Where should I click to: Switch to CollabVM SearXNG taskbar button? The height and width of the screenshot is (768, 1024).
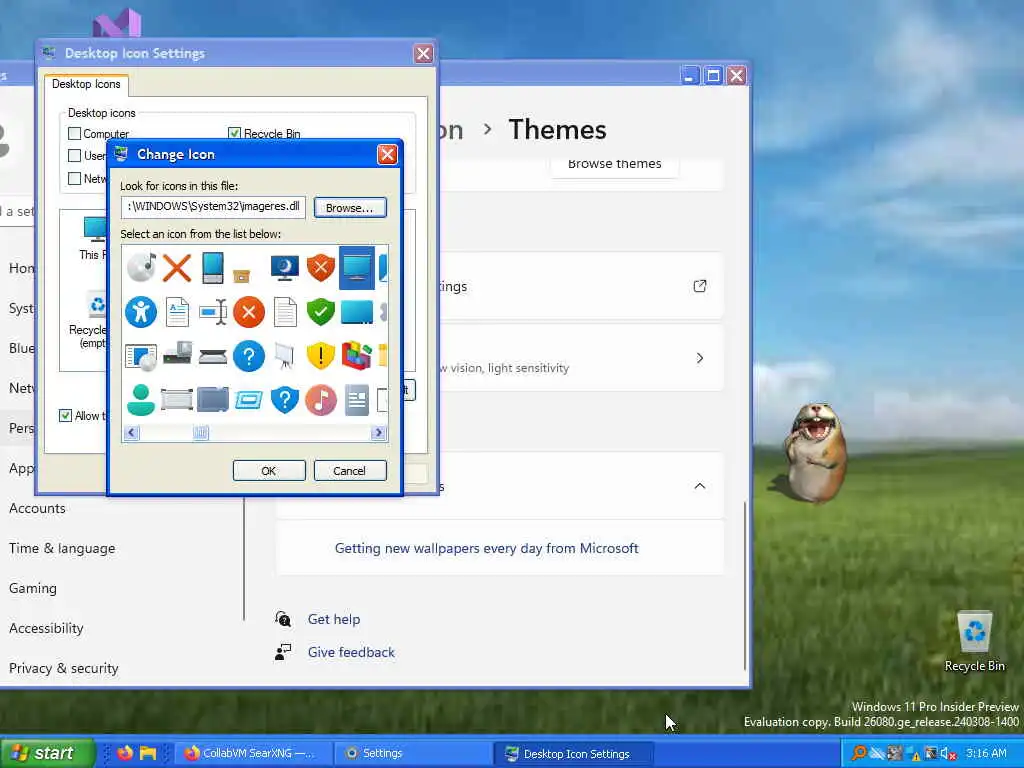pyautogui.click(x=253, y=753)
